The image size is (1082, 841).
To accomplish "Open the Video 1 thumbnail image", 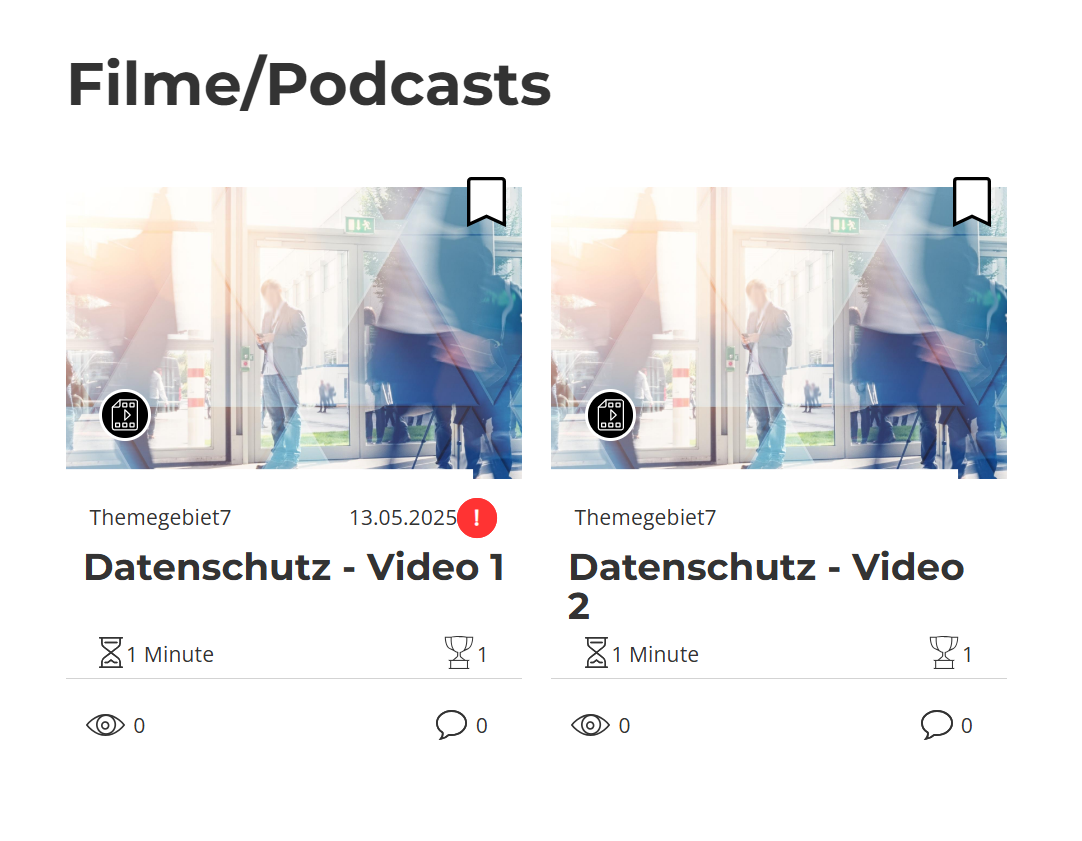I will pos(294,333).
